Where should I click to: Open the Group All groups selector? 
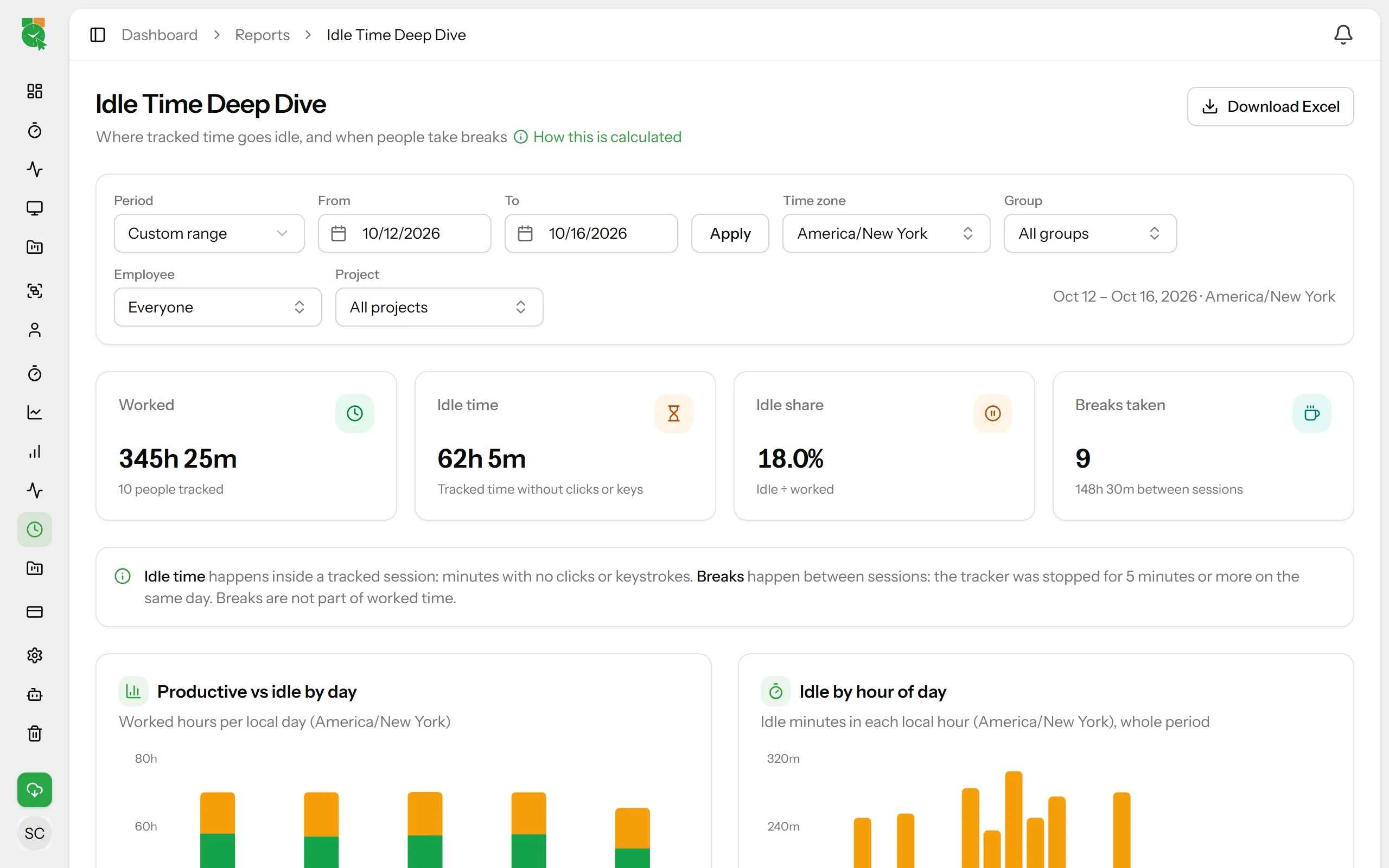coord(1090,234)
